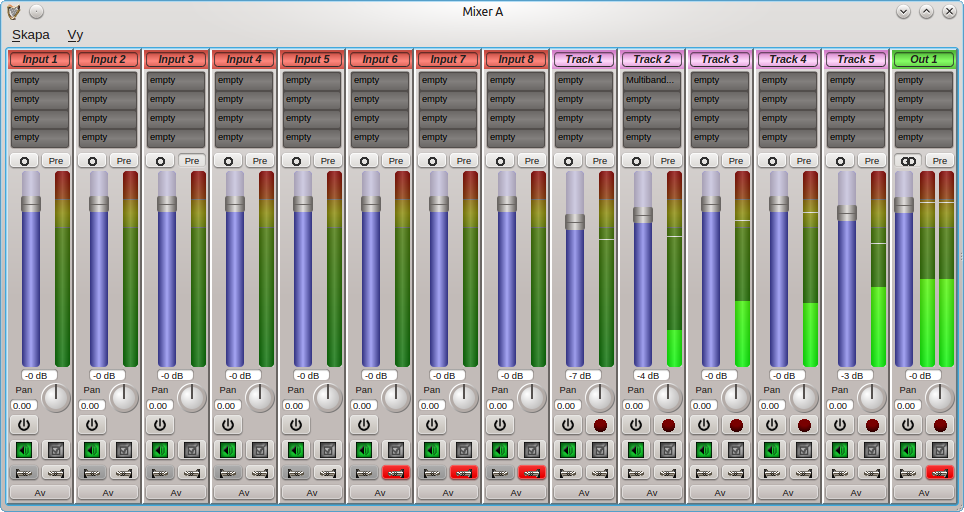Open output routing for Input 6
The width and height of the screenshot is (964, 512).
coord(396,472)
